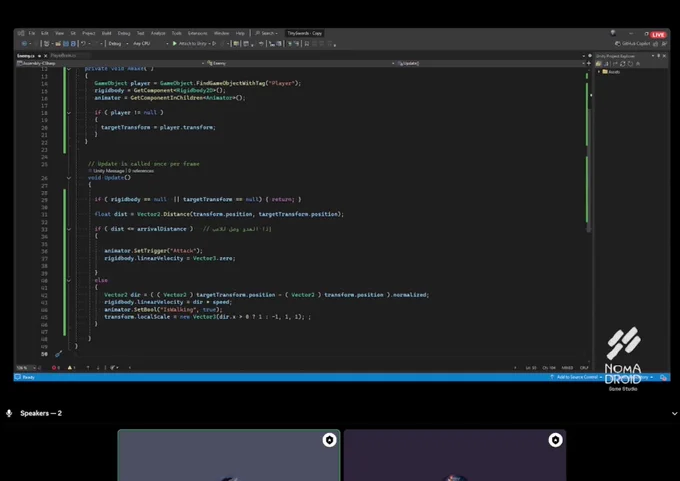This screenshot has height=481, width=680.
Task: Click the split editor icon
Action: pos(589,63)
